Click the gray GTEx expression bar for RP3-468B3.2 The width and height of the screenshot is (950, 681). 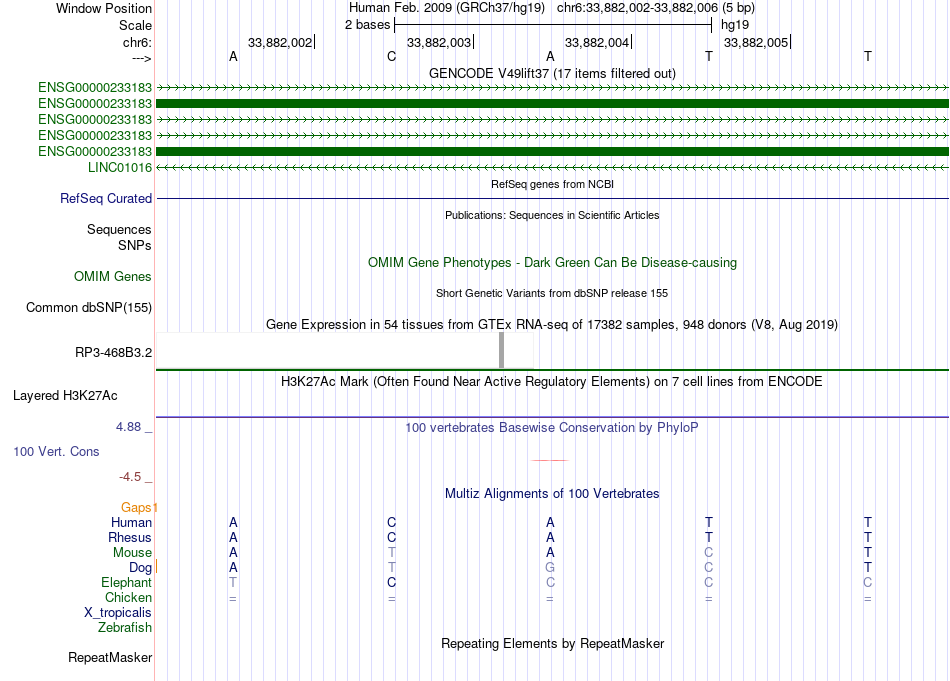pyautogui.click(x=502, y=350)
